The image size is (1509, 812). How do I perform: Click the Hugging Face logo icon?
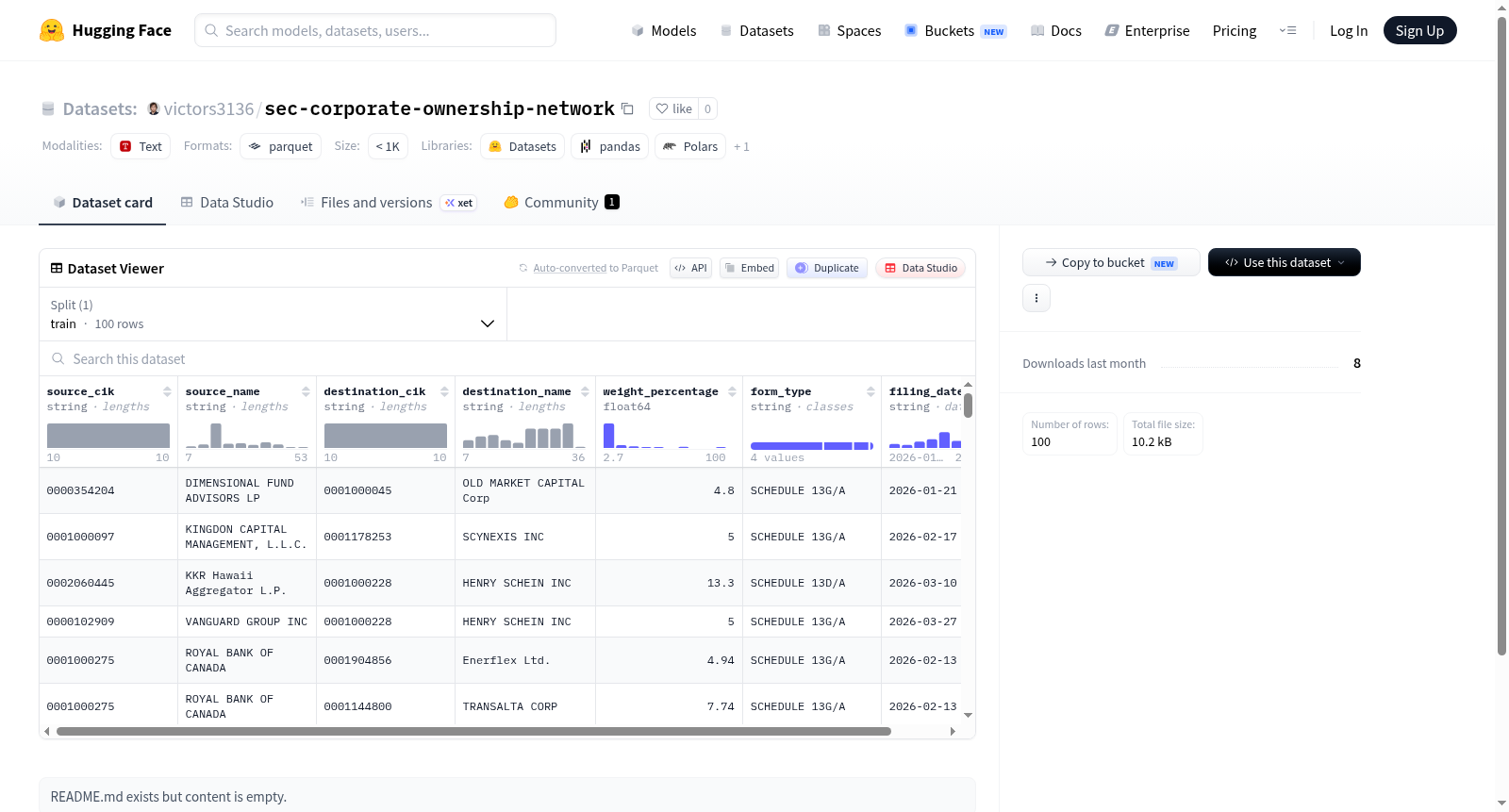52,30
